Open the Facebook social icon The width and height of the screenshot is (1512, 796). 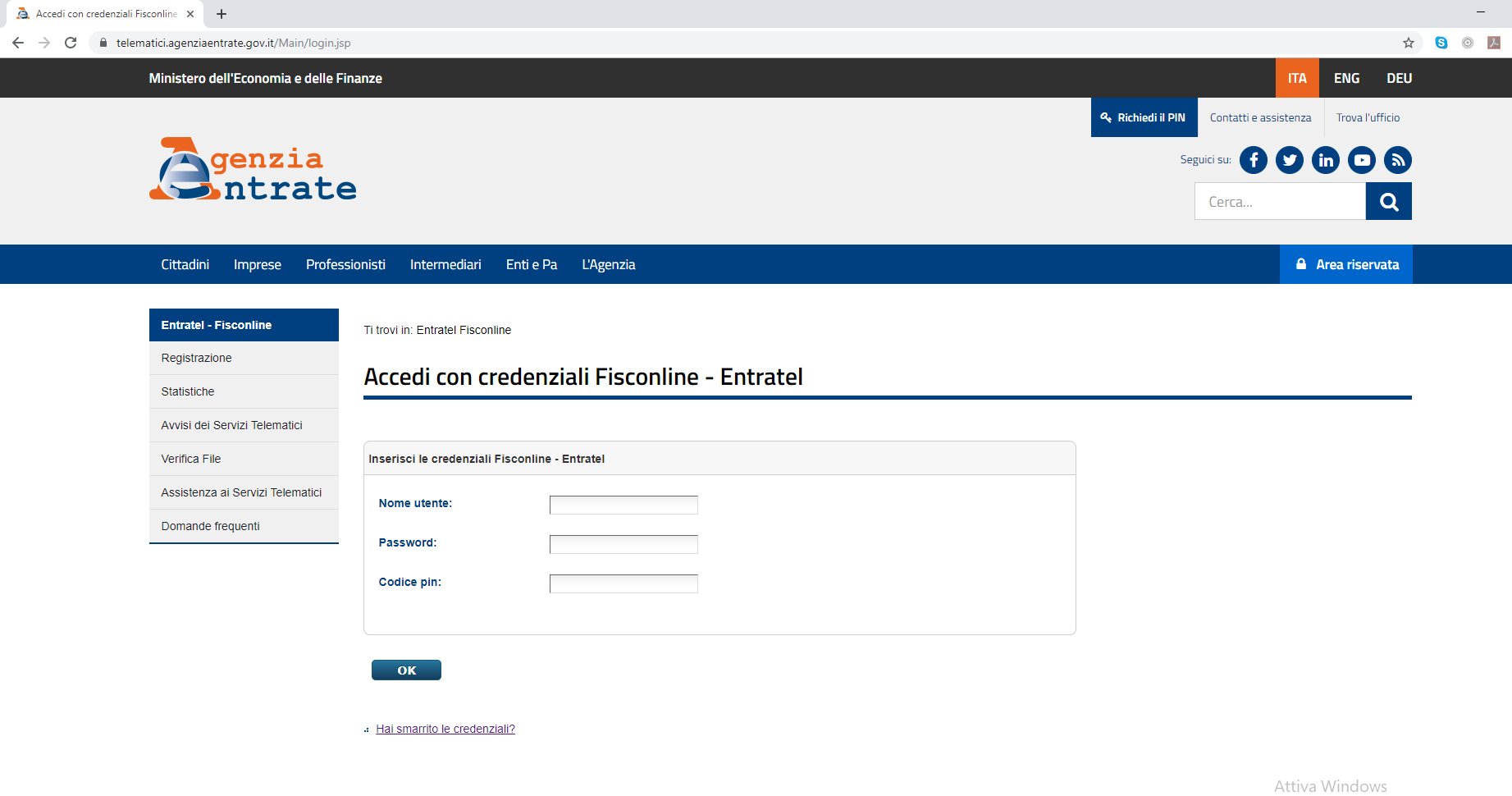(x=1253, y=160)
